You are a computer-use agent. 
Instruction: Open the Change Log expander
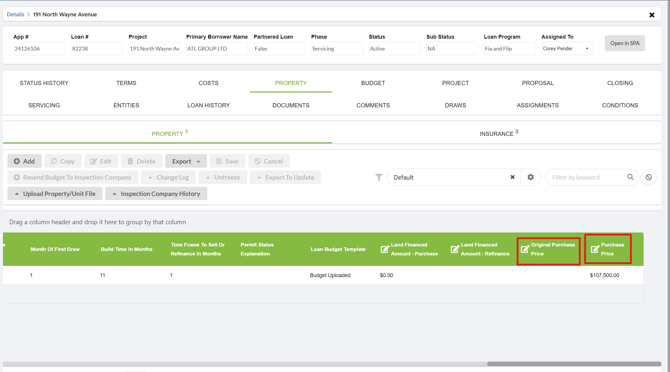pos(168,177)
